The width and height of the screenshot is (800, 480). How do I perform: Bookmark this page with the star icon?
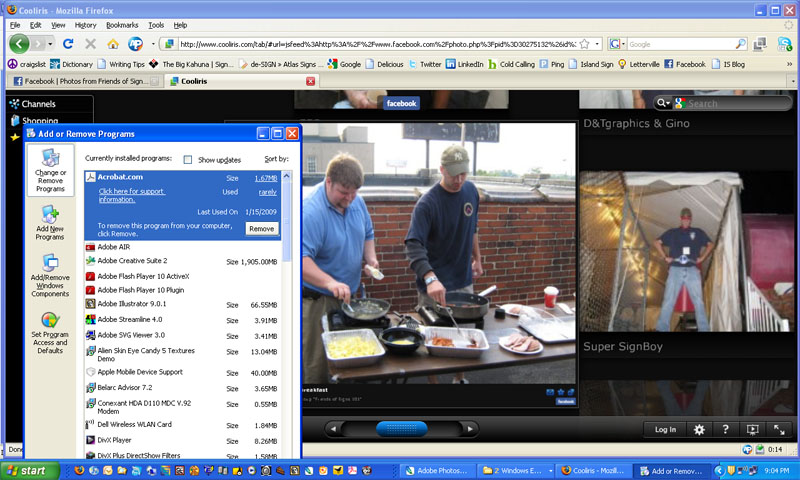(x=585, y=44)
